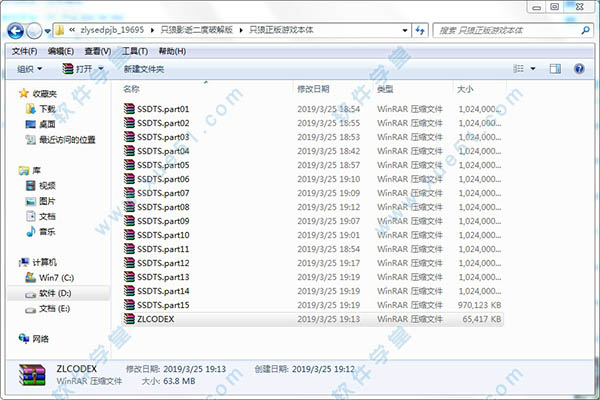Open the view options dropdown arrow

point(533,69)
